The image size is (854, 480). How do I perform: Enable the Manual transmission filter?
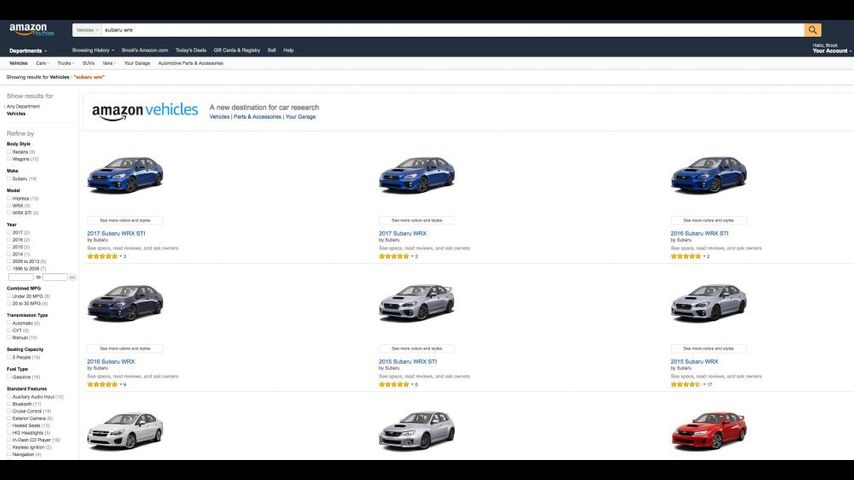9,338
